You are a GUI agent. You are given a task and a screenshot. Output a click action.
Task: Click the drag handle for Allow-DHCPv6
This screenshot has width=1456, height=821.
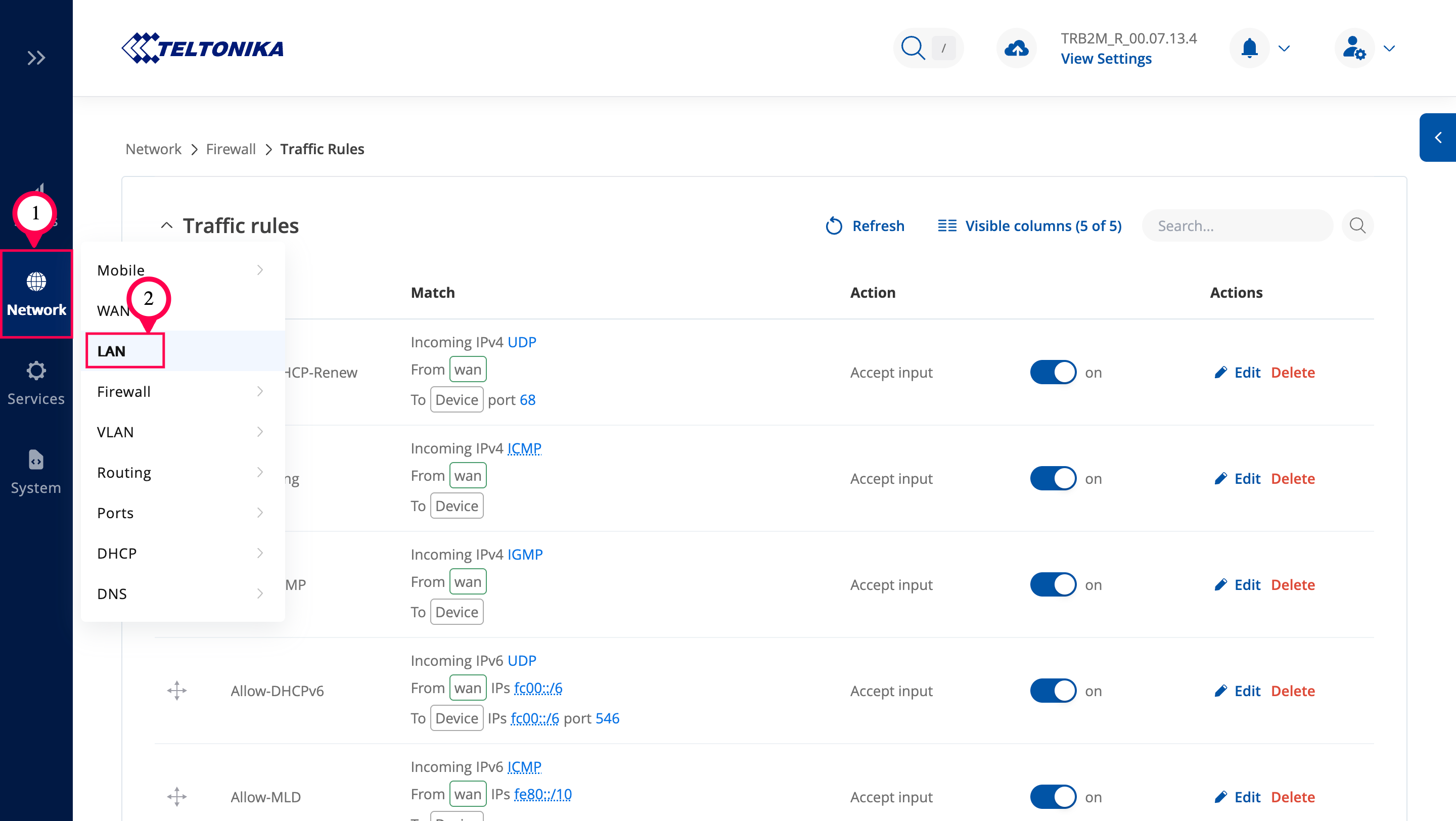tap(177, 691)
